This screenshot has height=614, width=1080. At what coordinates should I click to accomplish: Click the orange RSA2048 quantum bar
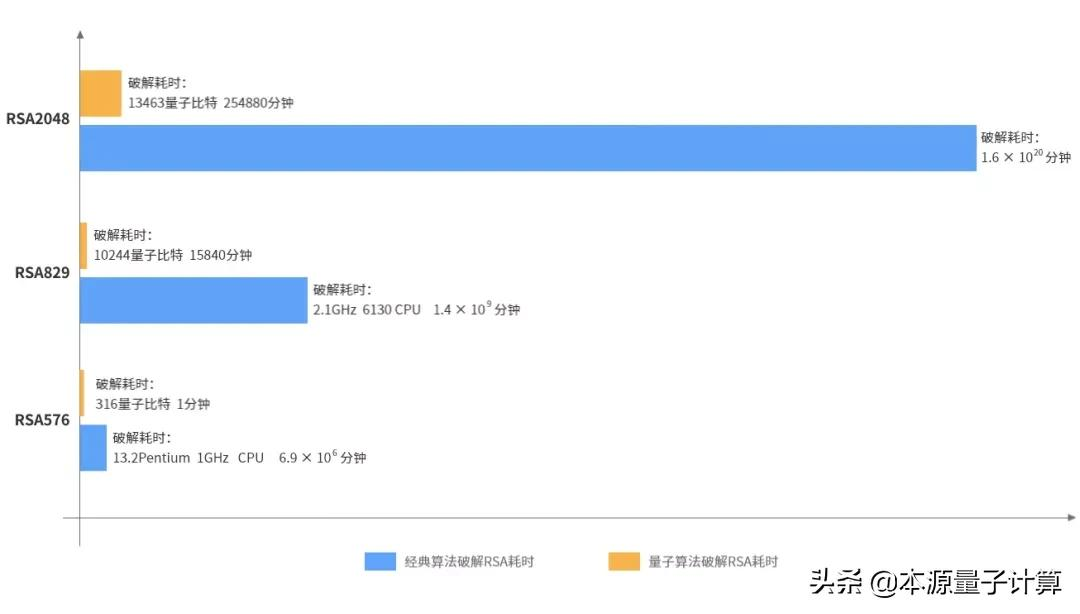pos(101,93)
